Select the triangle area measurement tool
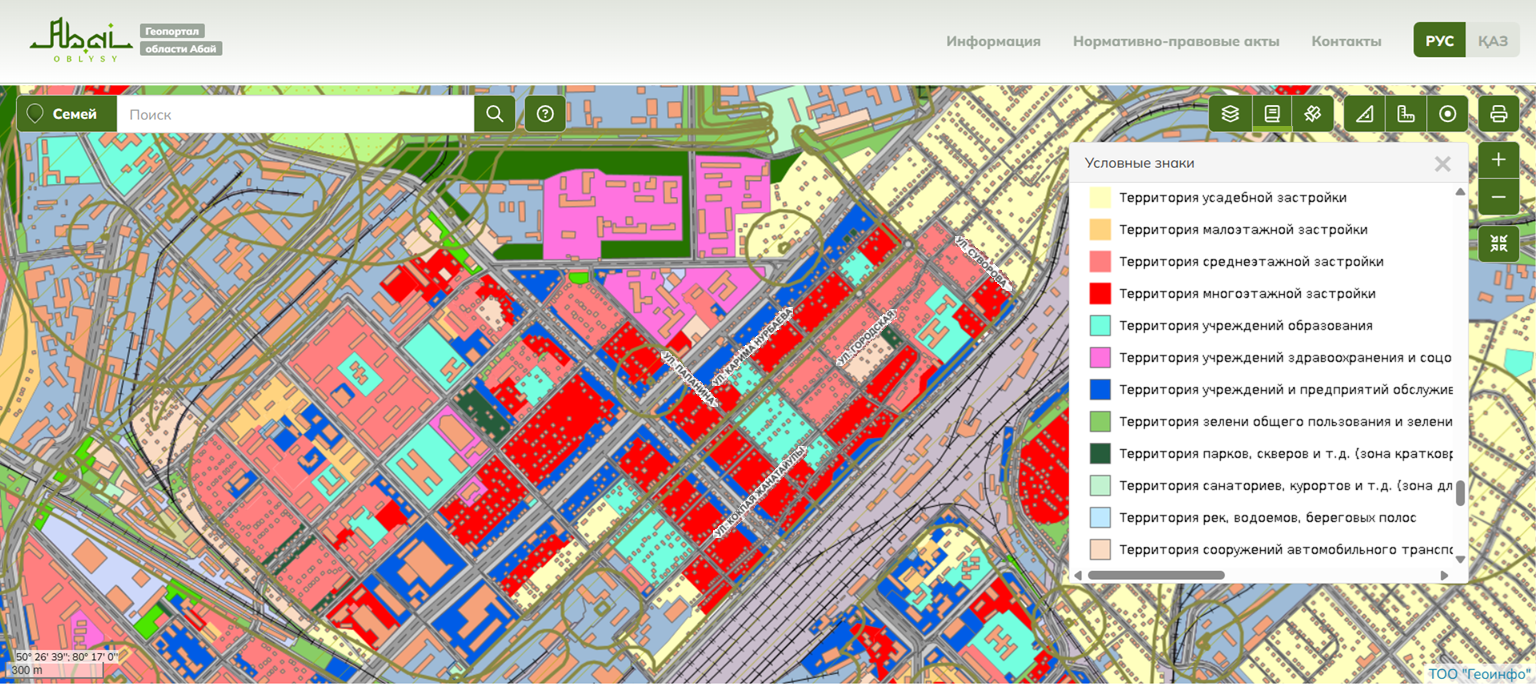 coord(1365,114)
